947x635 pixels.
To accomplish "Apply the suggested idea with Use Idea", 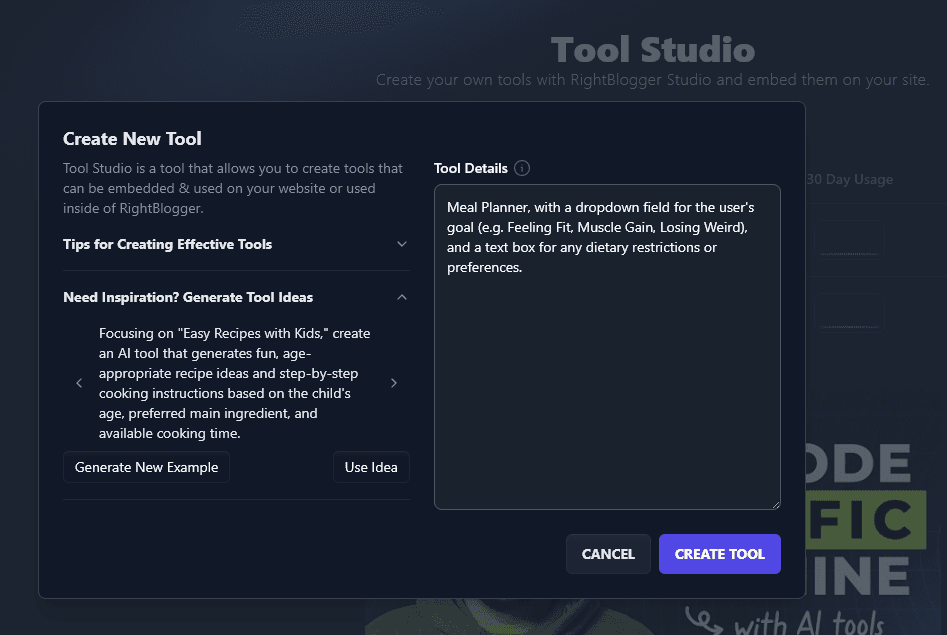I will pos(371,467).
